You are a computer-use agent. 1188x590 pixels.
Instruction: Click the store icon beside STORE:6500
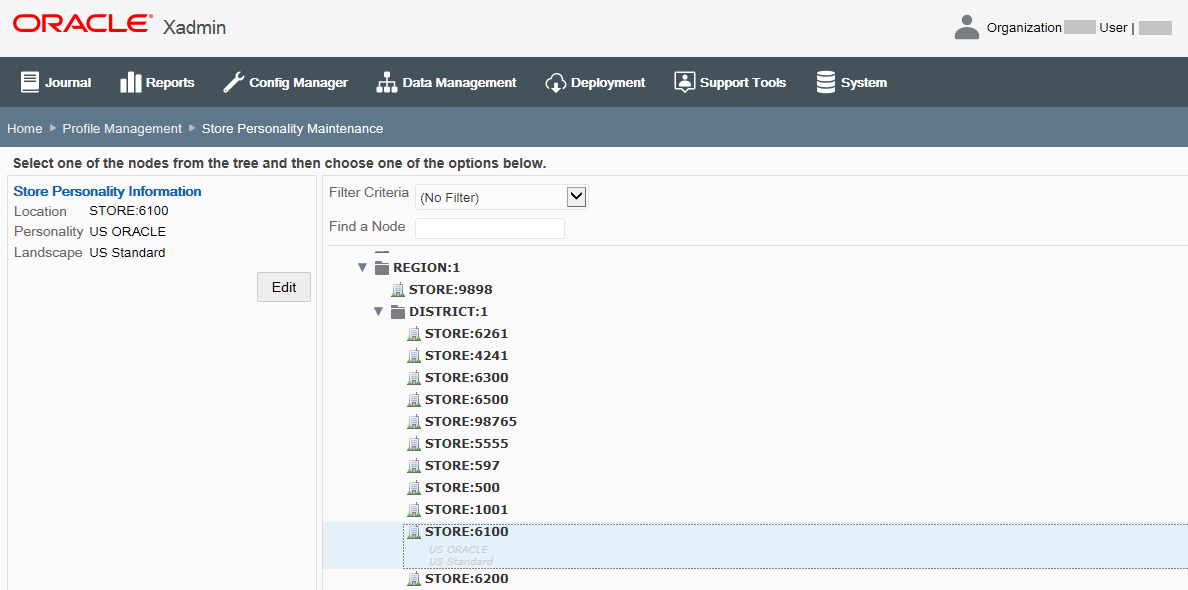[x=414, y=399]
